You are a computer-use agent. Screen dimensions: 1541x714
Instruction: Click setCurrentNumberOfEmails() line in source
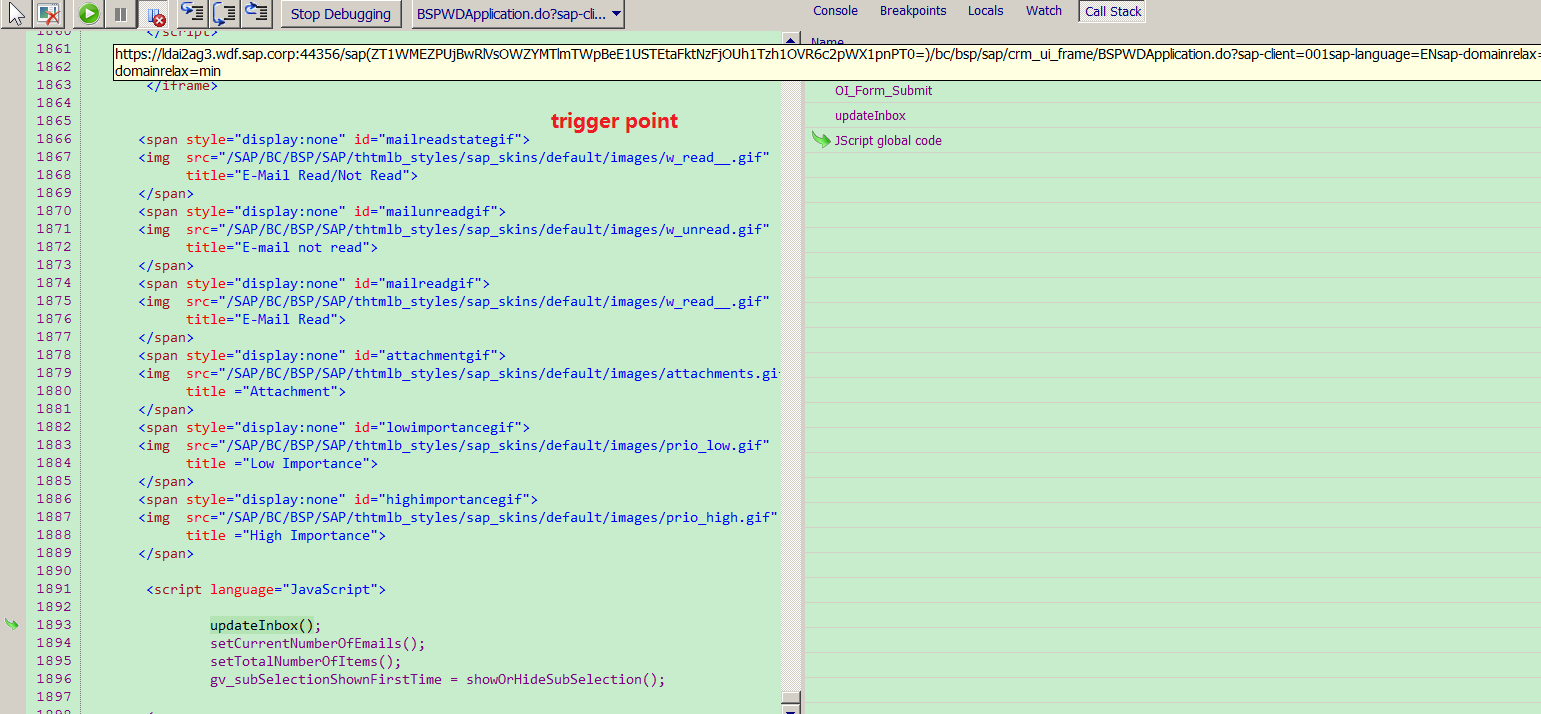(x=318, y=643)
